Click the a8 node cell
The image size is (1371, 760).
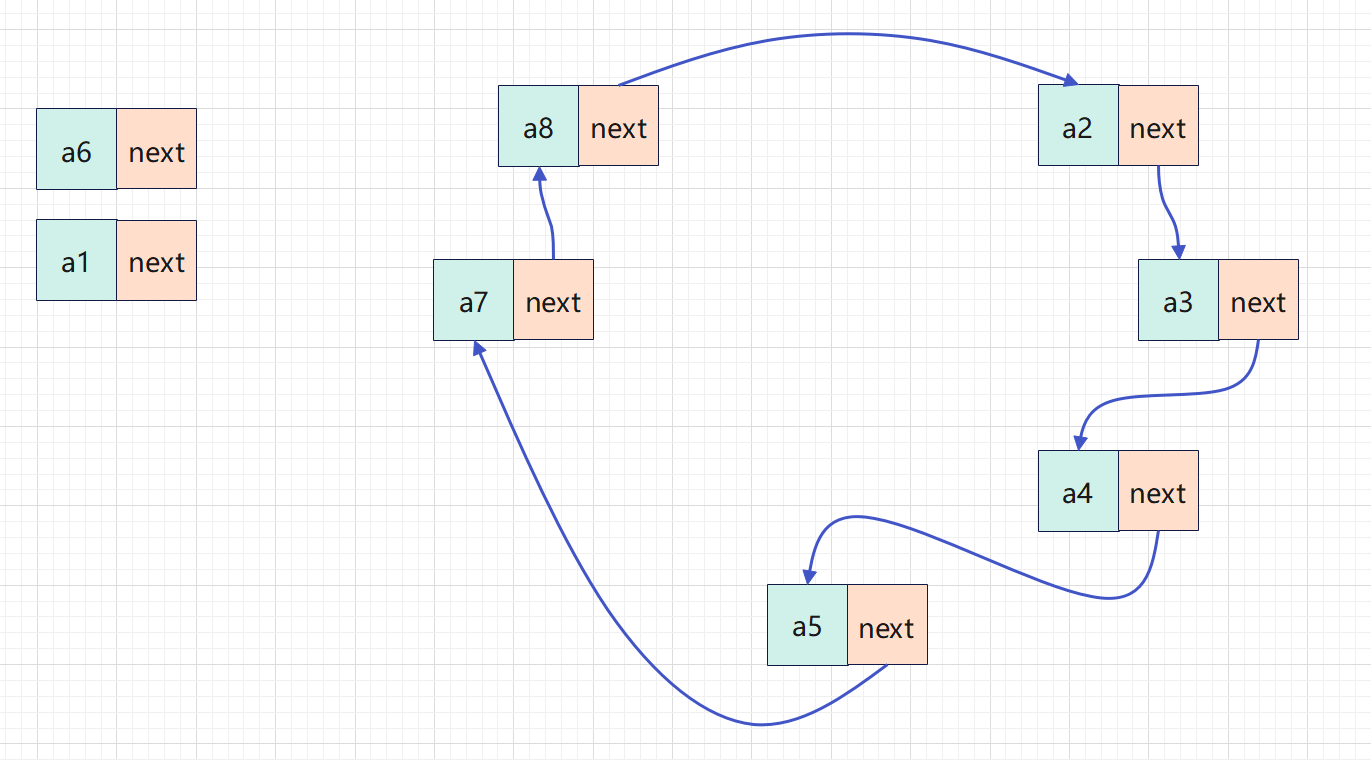click(539, 125)
